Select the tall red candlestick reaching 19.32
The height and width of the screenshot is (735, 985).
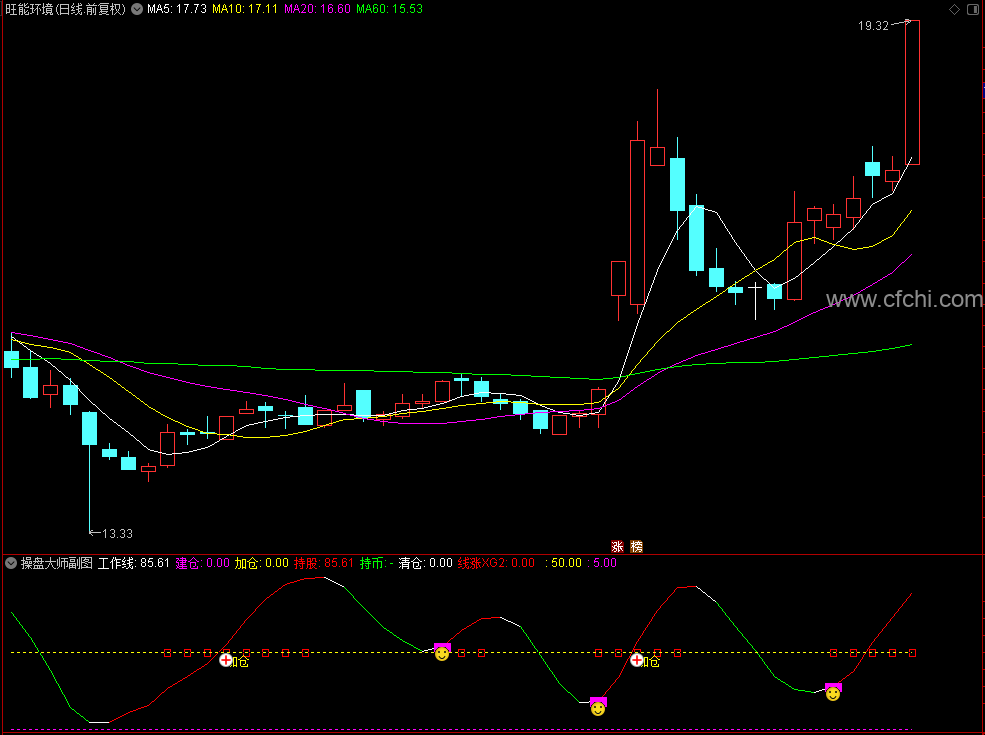click(912, 92)
